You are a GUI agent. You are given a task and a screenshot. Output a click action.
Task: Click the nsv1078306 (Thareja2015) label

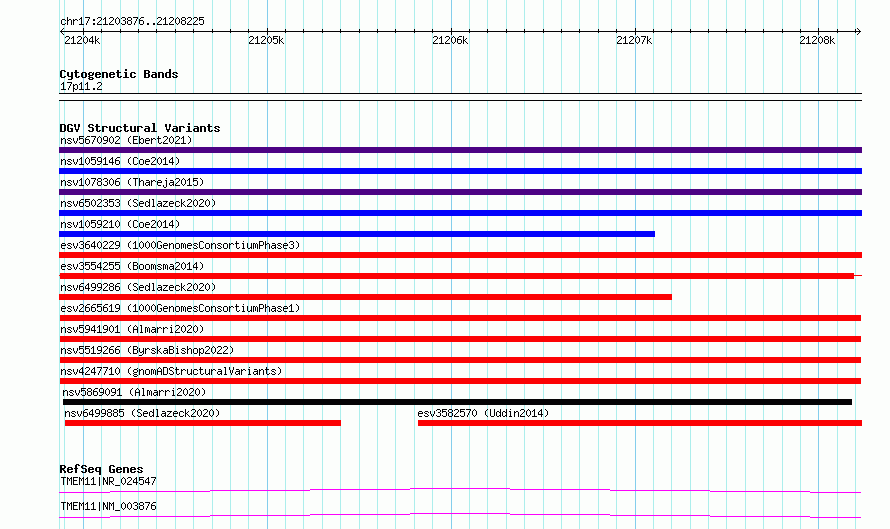[x=132, y=182]
